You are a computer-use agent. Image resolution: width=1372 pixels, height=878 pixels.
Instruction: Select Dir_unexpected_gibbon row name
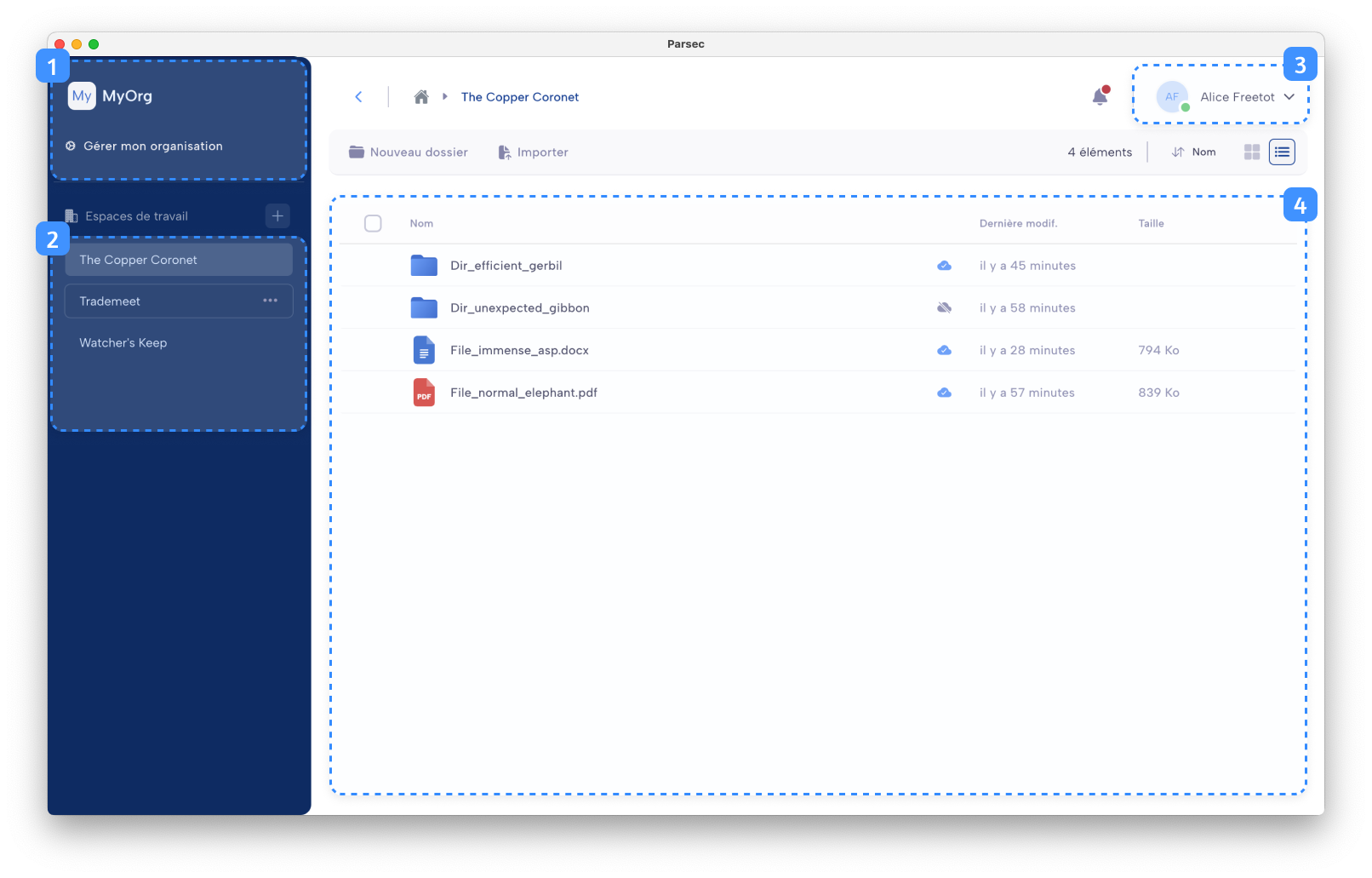[x=520, y=308]
